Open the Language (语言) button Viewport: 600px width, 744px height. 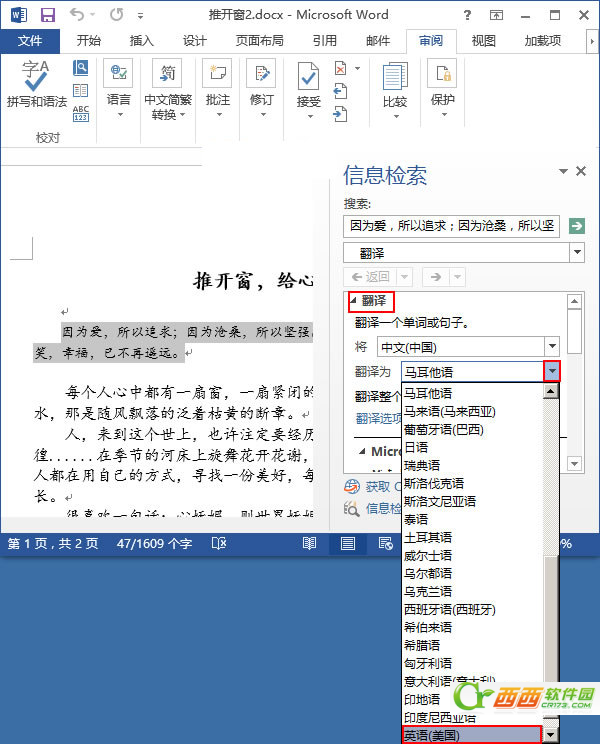click(118, 89)
